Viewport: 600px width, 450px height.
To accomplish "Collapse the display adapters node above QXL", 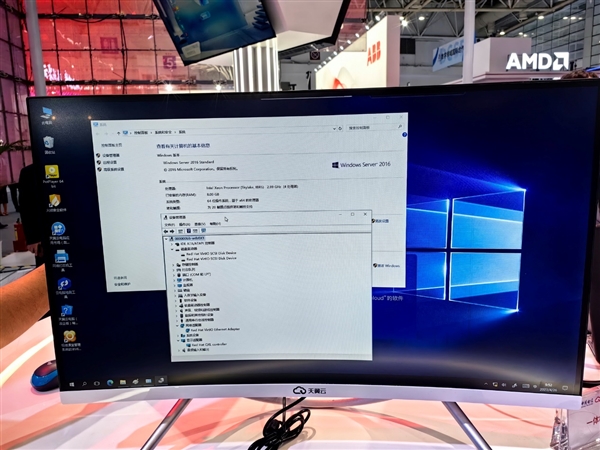I will pos(178,340).
